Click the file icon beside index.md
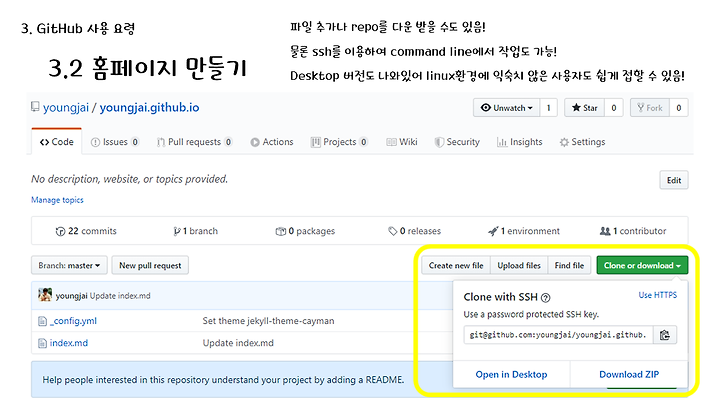The width and height of the screenshot is (720, 405). pyautogui.click(x=42, y=343)
